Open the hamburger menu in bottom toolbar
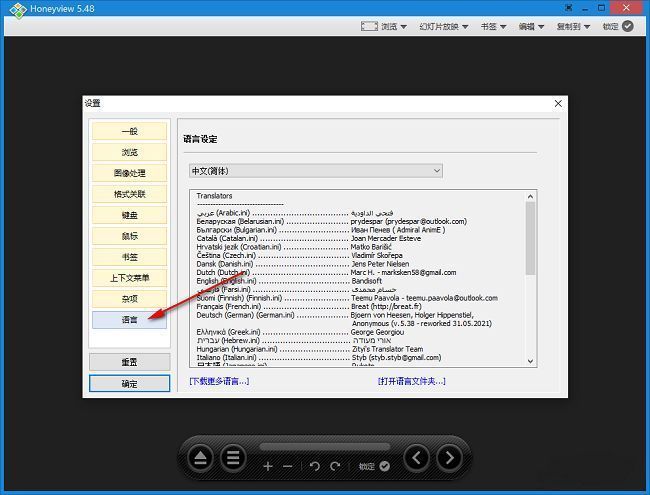This screenshot has width=650, height=495. [x=234, y=459]
